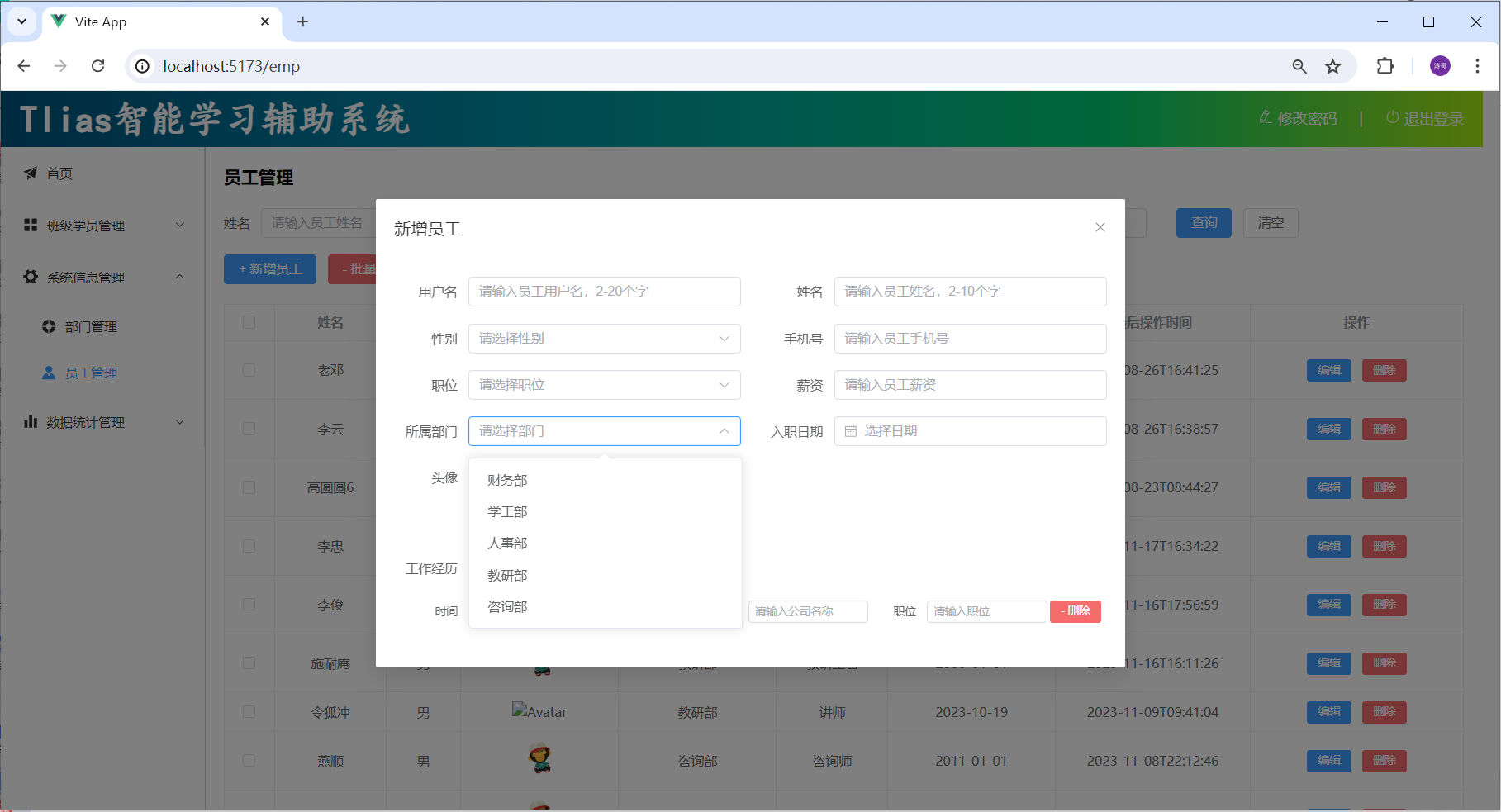Click the red 删除 button in work experience row

pos(1075,611)
